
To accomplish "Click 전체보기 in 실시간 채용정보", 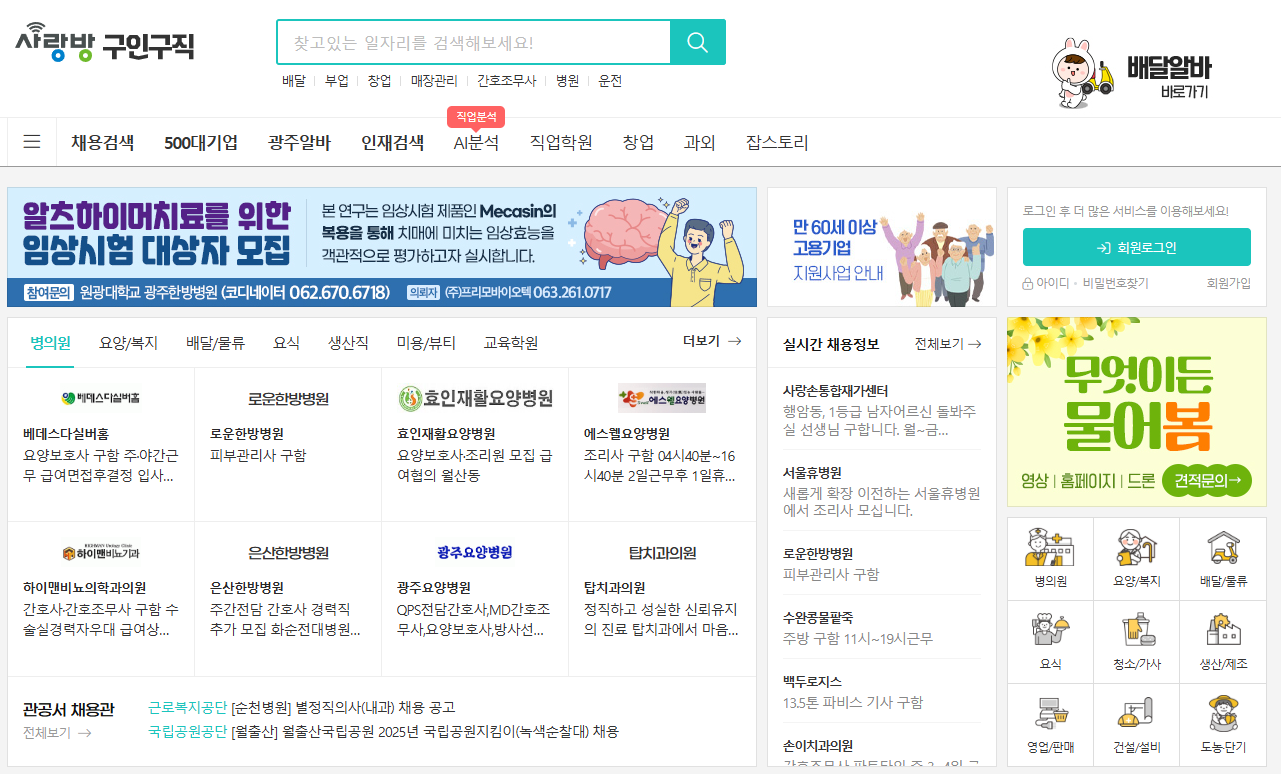I will point(948,344).
